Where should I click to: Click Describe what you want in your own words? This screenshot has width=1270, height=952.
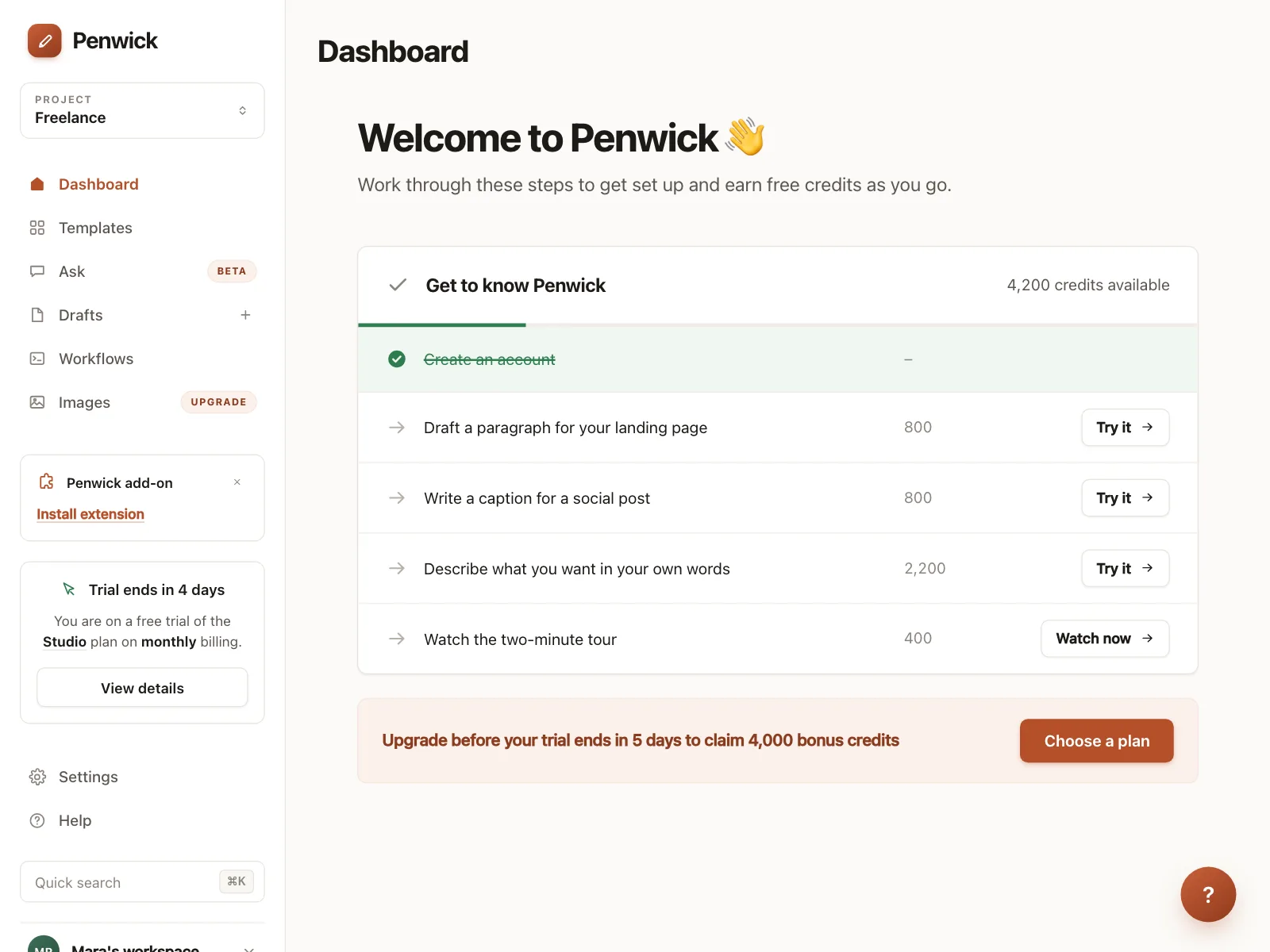577,569
